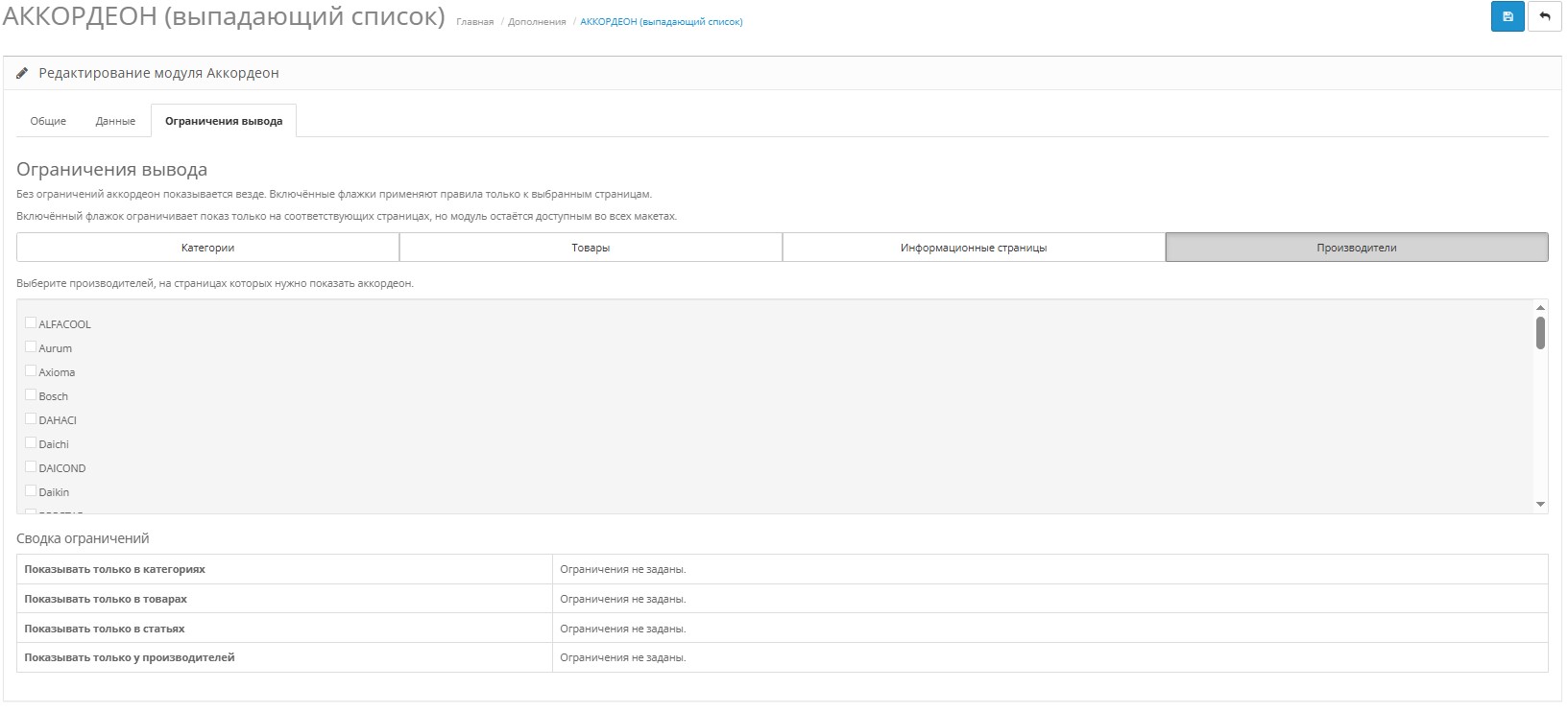Screen dimensions: 1568x713
Task: Select the Производители section button
Action: pos(1356,248)
